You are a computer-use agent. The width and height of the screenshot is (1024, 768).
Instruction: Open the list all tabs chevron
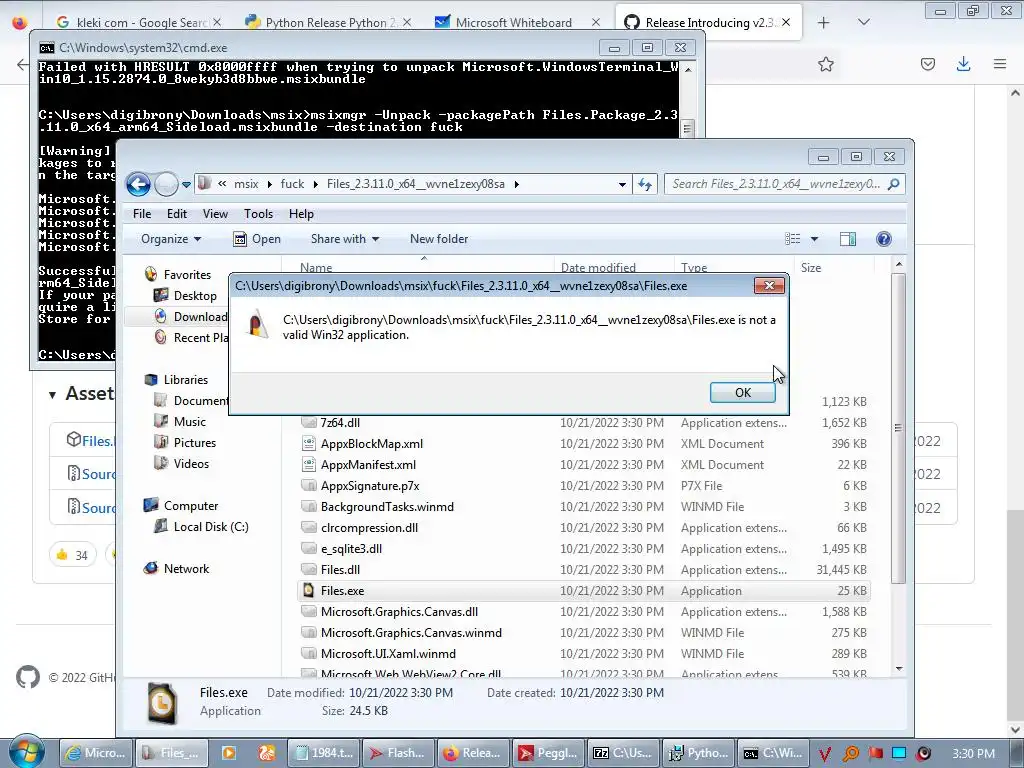coord(863,22)
